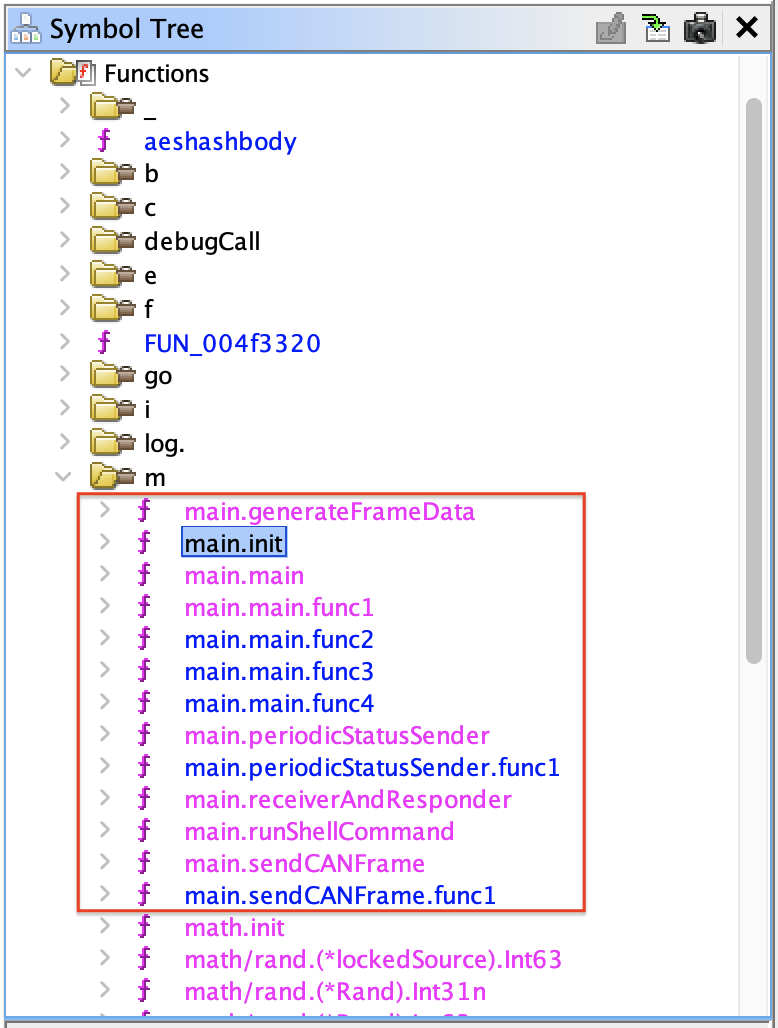This screenshot has height=1028, width=778.
Task: Select main.main.func2
Action: pos(279,640)
